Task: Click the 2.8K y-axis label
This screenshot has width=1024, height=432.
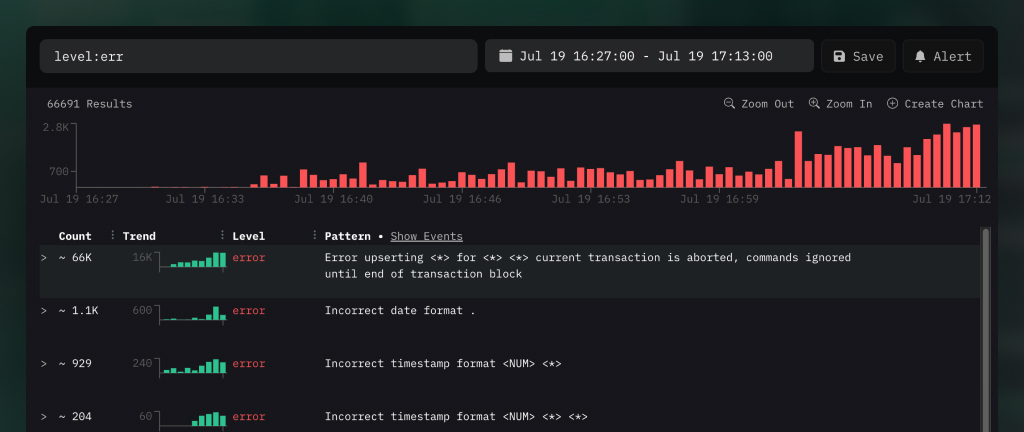Action: tap(56, 127)
